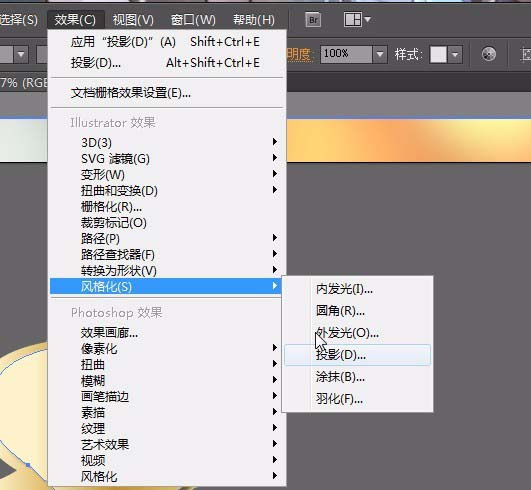Choose 外发光(O)... from submenu
Viewport: 531px width, 490px height.
click(358, 333)
